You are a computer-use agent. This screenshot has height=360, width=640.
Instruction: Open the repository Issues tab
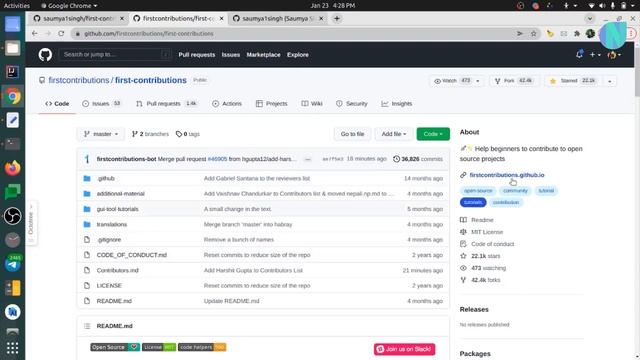pos(102,104)
